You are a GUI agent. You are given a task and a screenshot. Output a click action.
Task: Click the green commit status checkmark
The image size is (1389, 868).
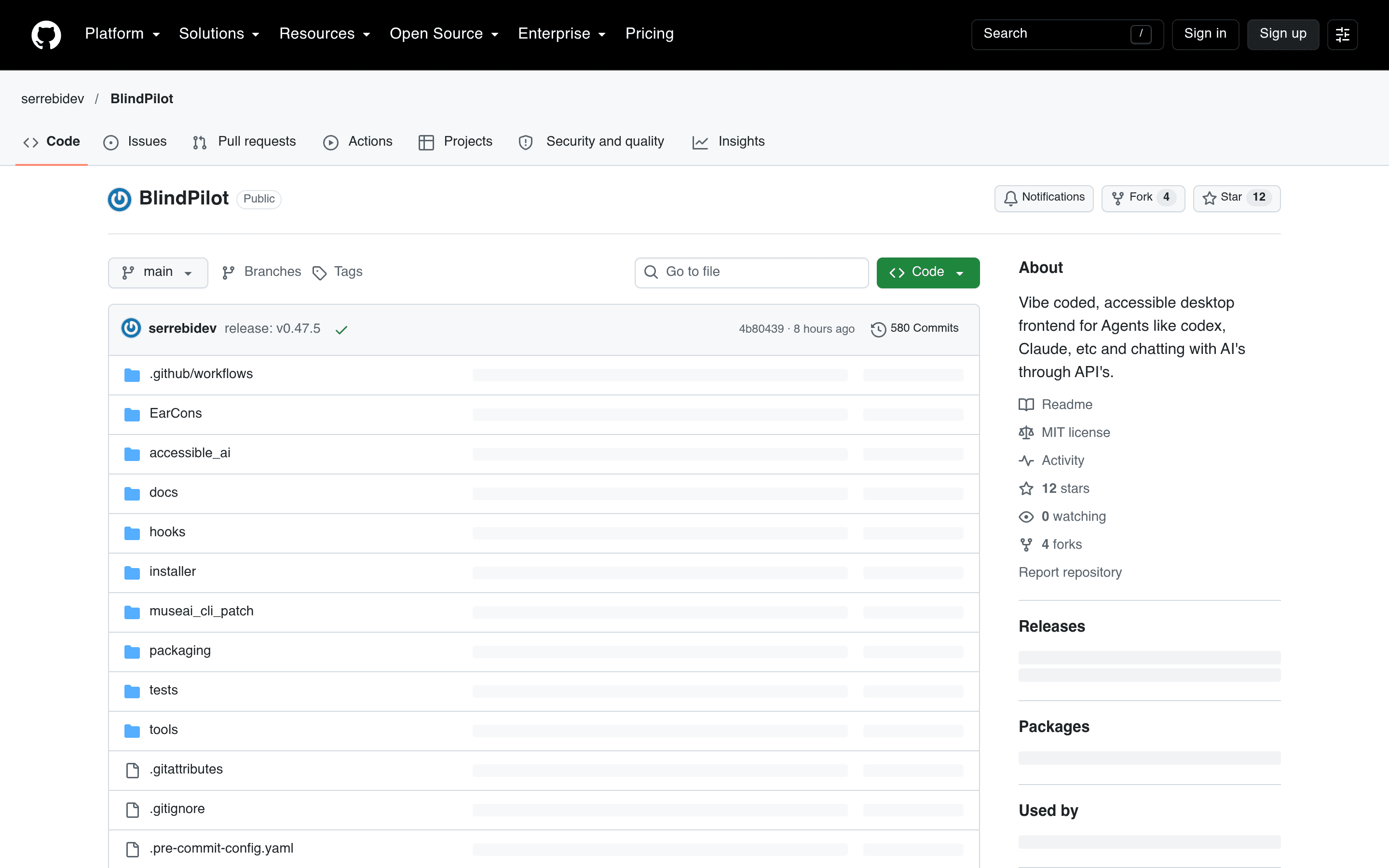click(341, 329)
